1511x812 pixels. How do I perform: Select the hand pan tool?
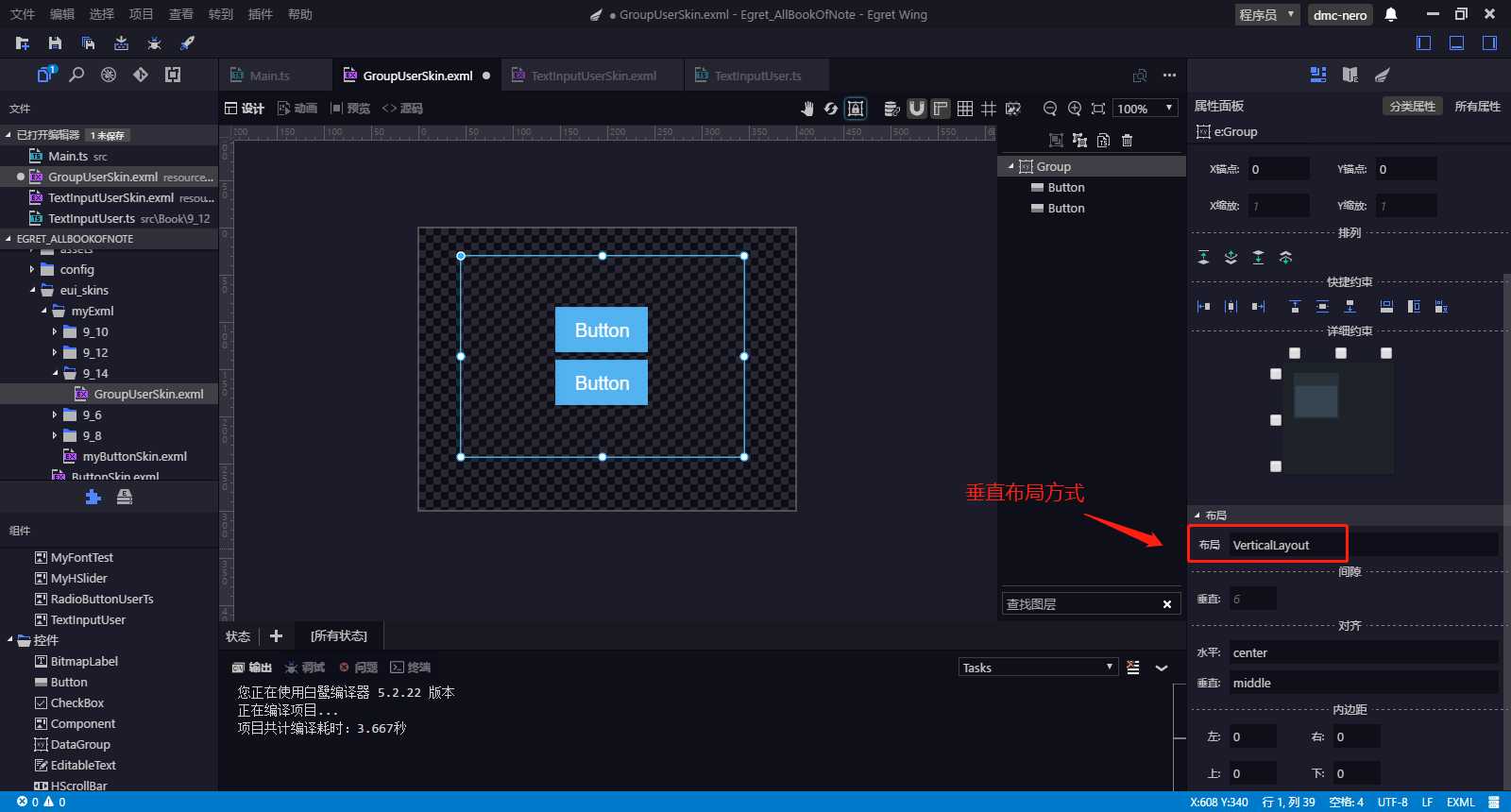point(806,109)
